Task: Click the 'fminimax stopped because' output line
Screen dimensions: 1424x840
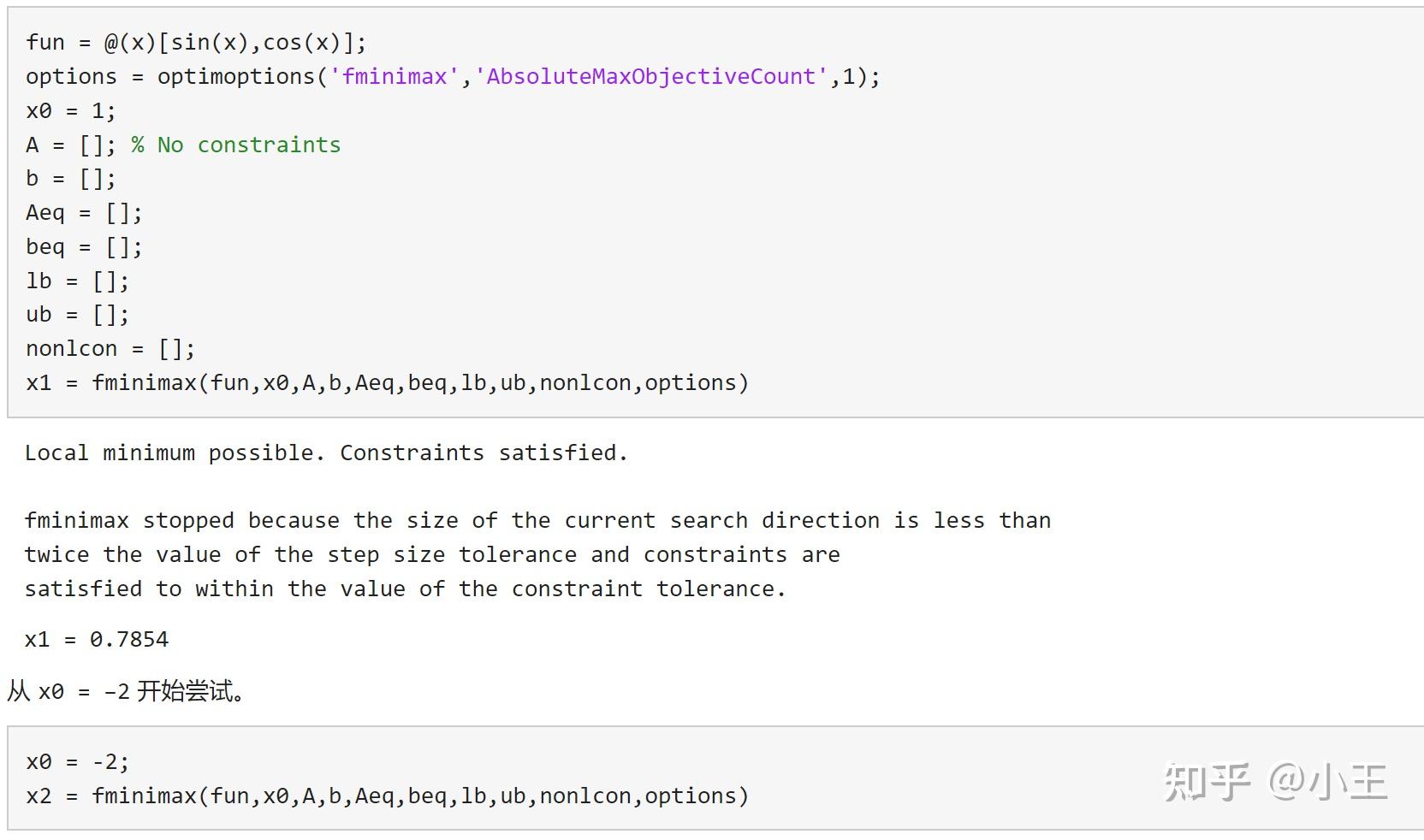Action: [x=537, y=520]
